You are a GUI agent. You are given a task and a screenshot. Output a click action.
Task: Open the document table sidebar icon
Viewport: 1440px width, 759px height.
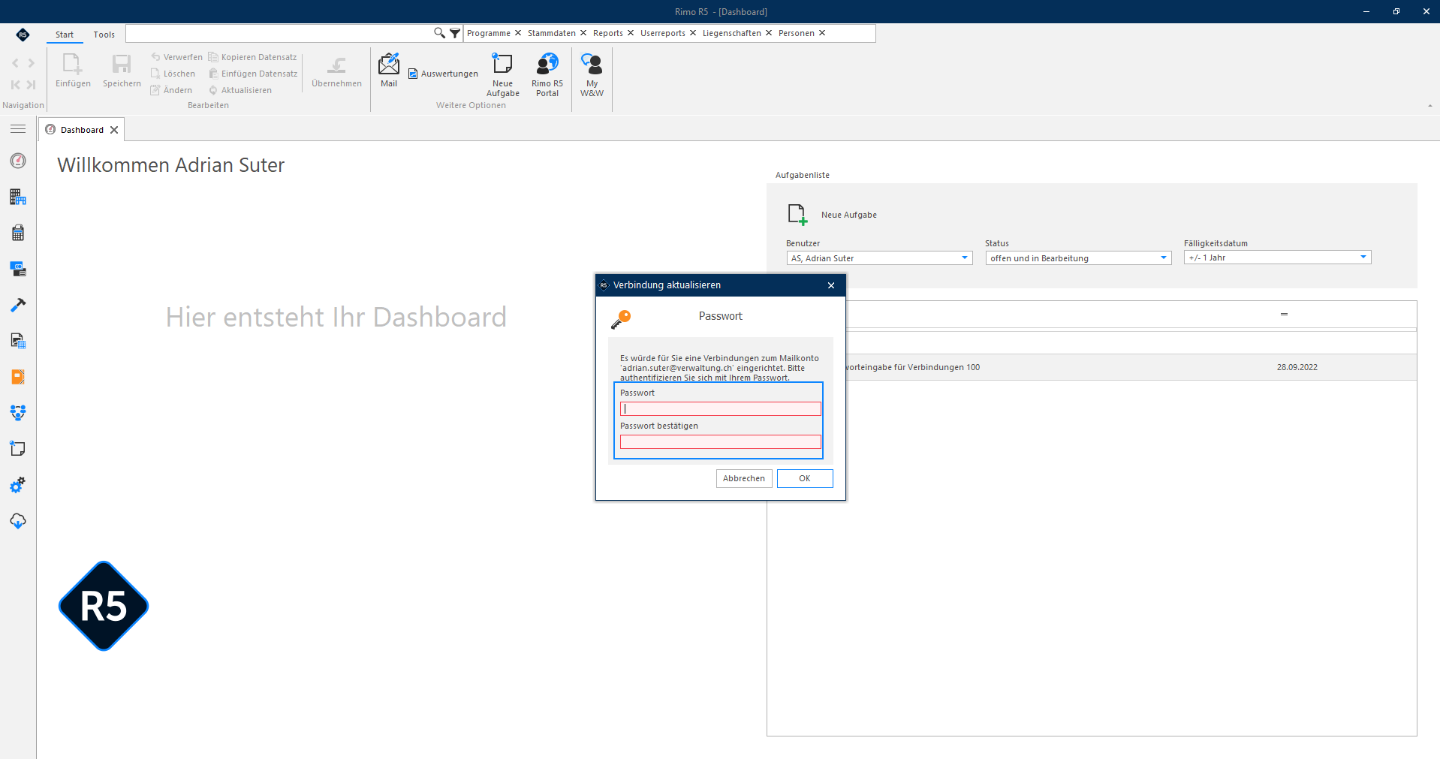[17, 341]
